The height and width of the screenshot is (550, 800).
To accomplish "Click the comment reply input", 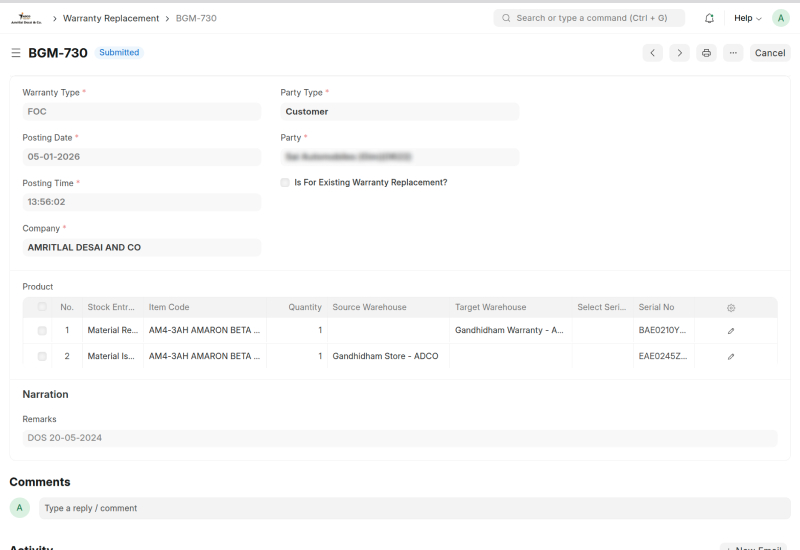I will [415, 508].
